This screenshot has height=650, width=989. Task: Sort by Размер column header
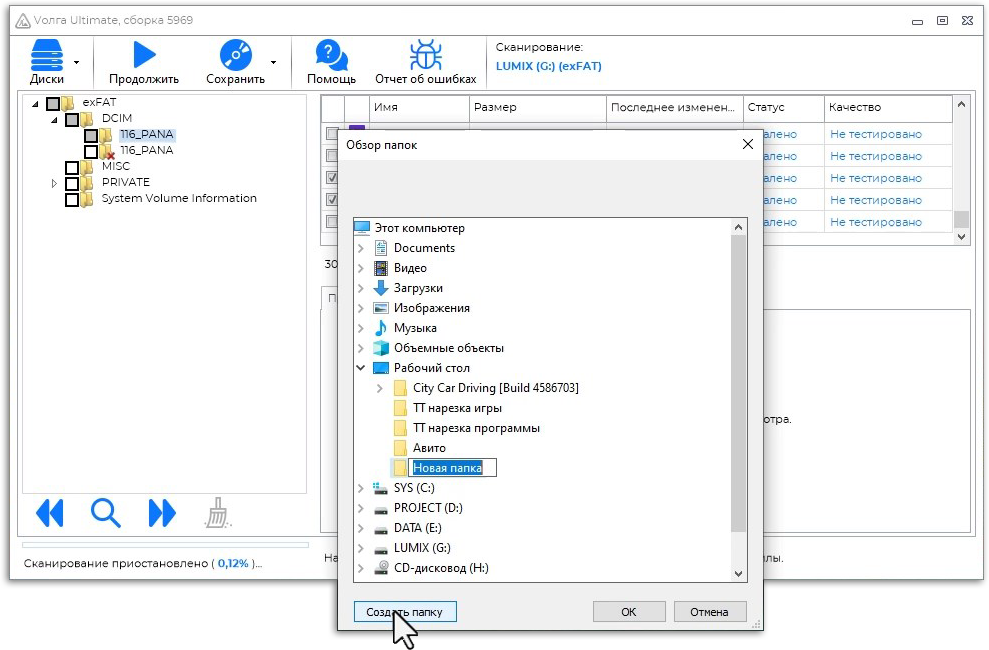coord(536,107)
